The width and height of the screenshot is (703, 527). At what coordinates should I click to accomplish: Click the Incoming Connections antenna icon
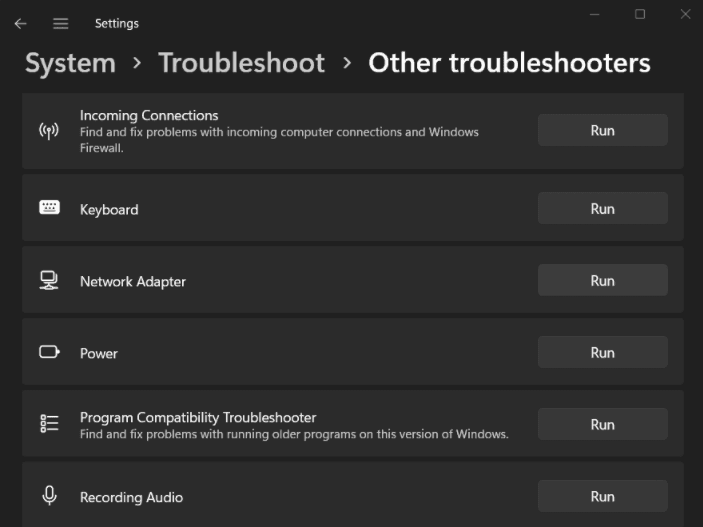(x=49, y=131)
